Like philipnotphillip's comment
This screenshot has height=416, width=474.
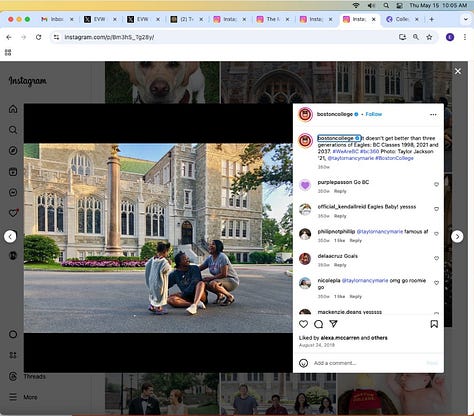(x=436, y=234)
